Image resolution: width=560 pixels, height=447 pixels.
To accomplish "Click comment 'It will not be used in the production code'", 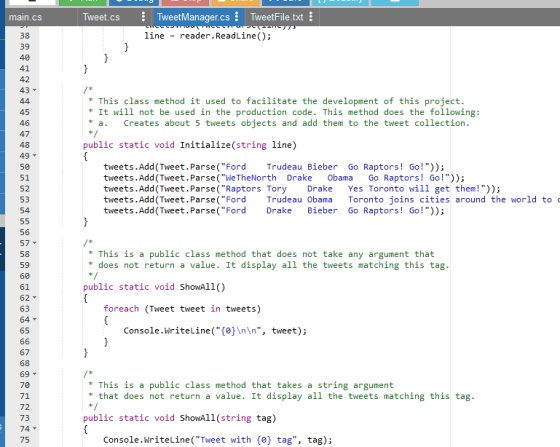I will 207,112.
